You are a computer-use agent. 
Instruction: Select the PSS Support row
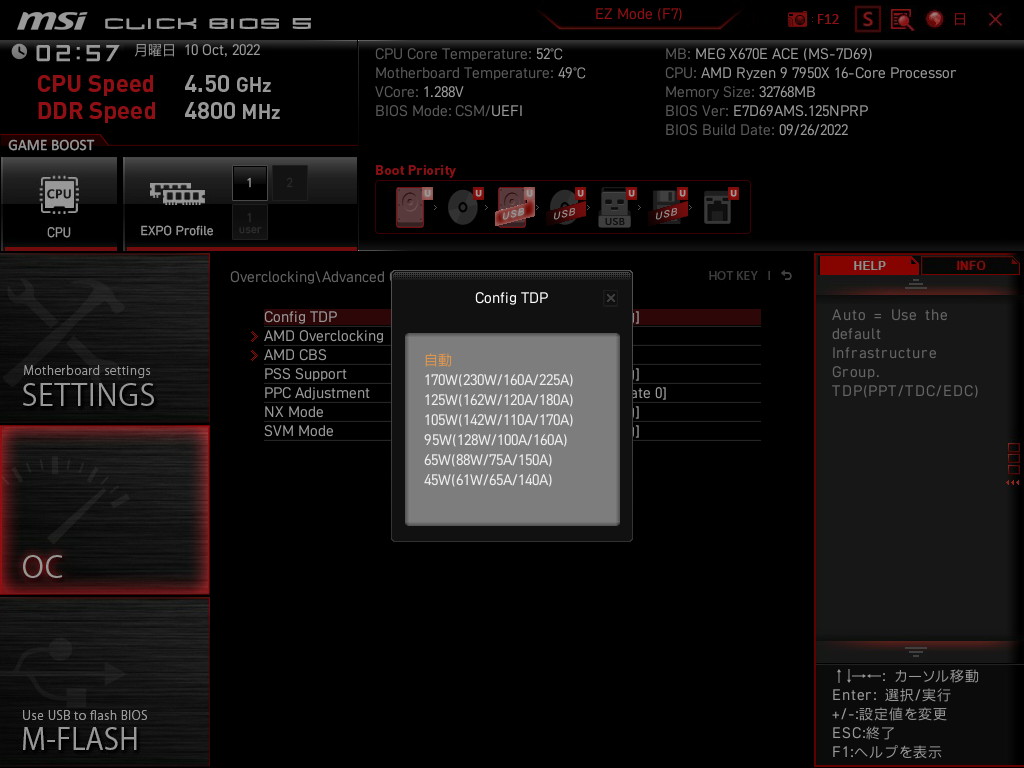512,374
